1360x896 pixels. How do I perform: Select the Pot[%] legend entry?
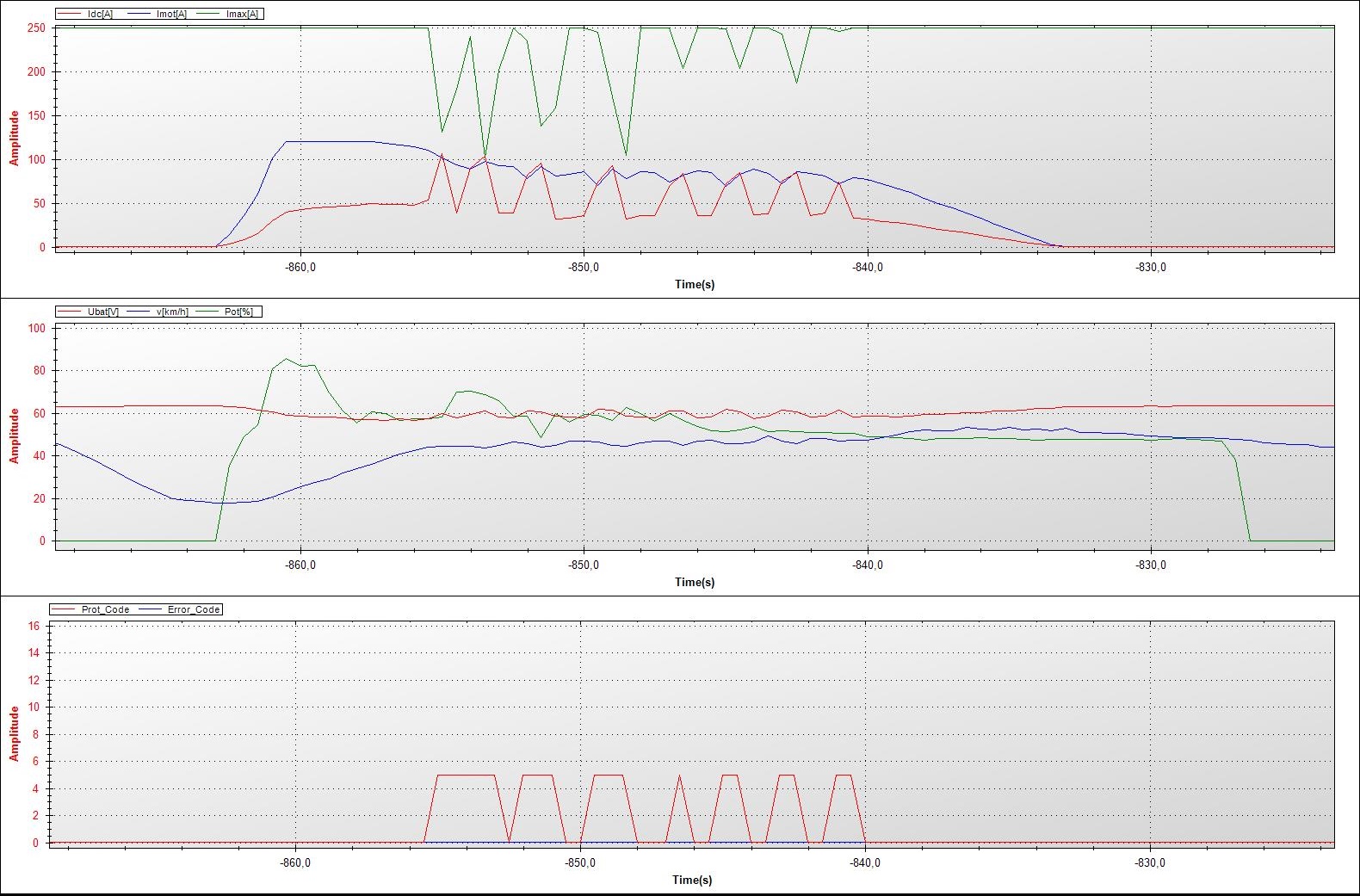pyautogui.click(x=238, y=312)
